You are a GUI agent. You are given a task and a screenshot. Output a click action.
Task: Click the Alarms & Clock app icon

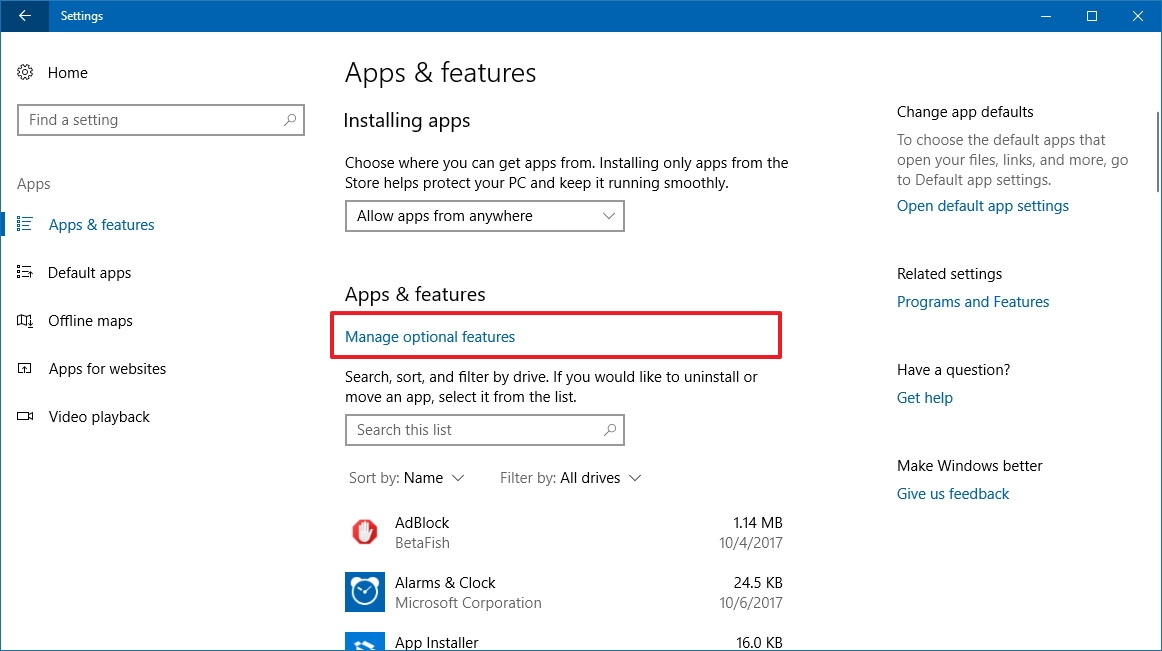365,592
